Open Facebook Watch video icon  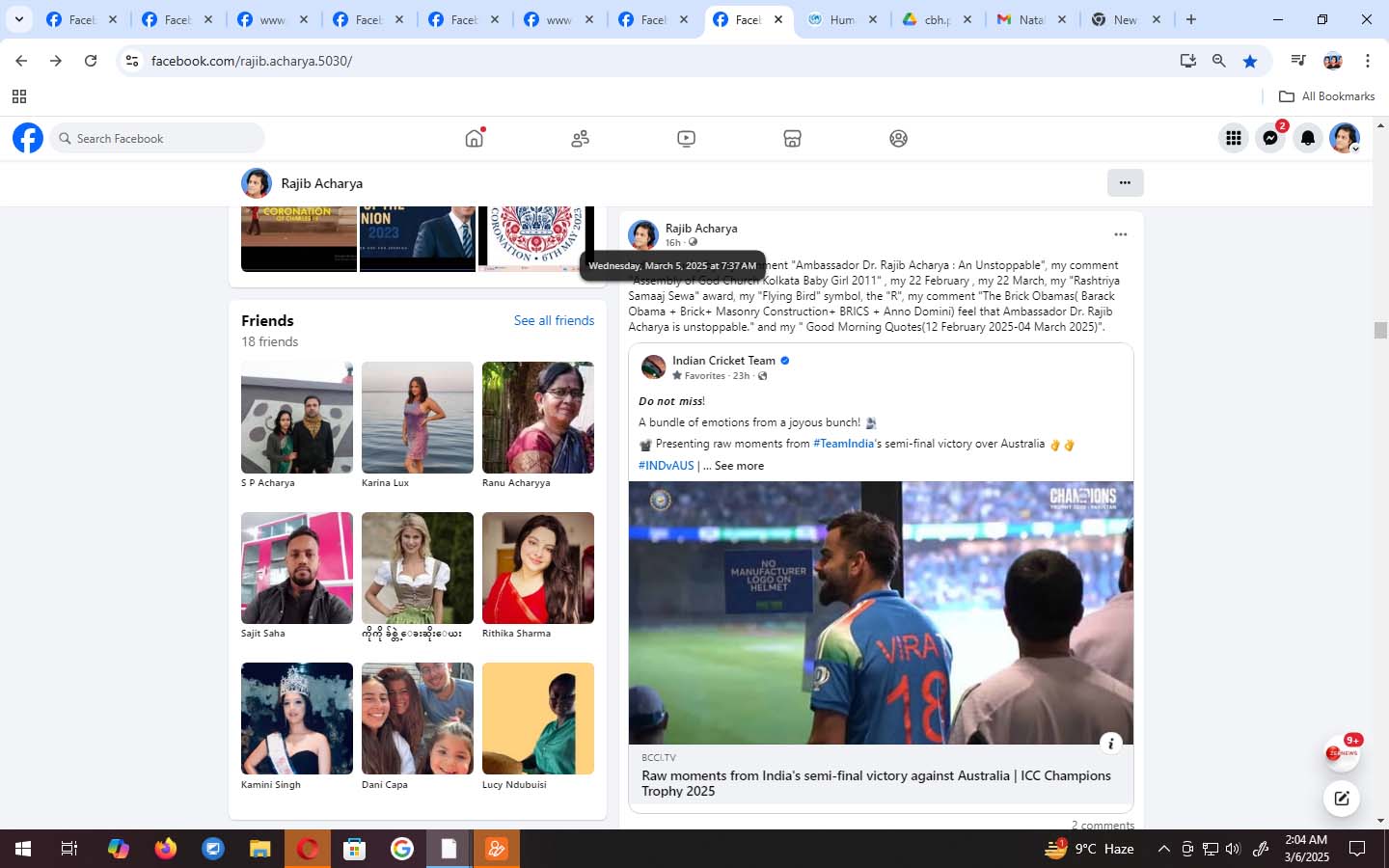pos(686,139)
